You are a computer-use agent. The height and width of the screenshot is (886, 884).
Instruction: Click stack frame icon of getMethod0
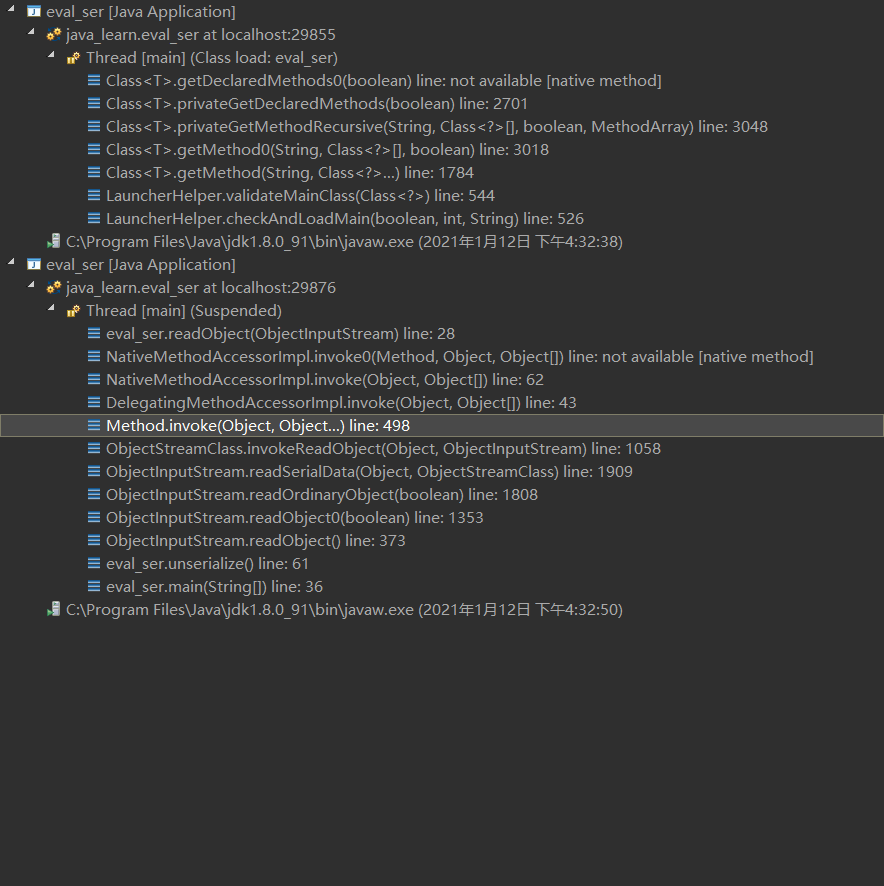[94, 149]
